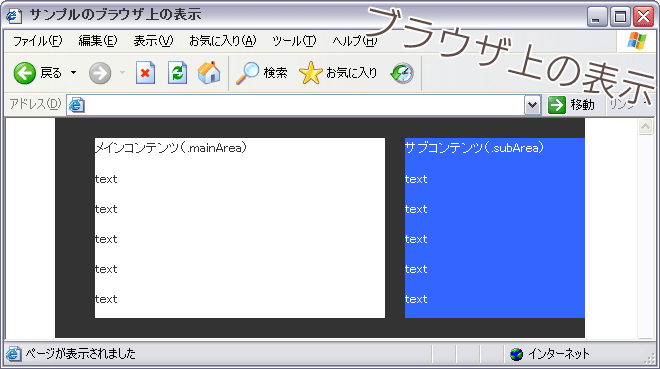Go back with the green Back arrow
Viewport: 660px width, 369px height.
coord(24,73)
